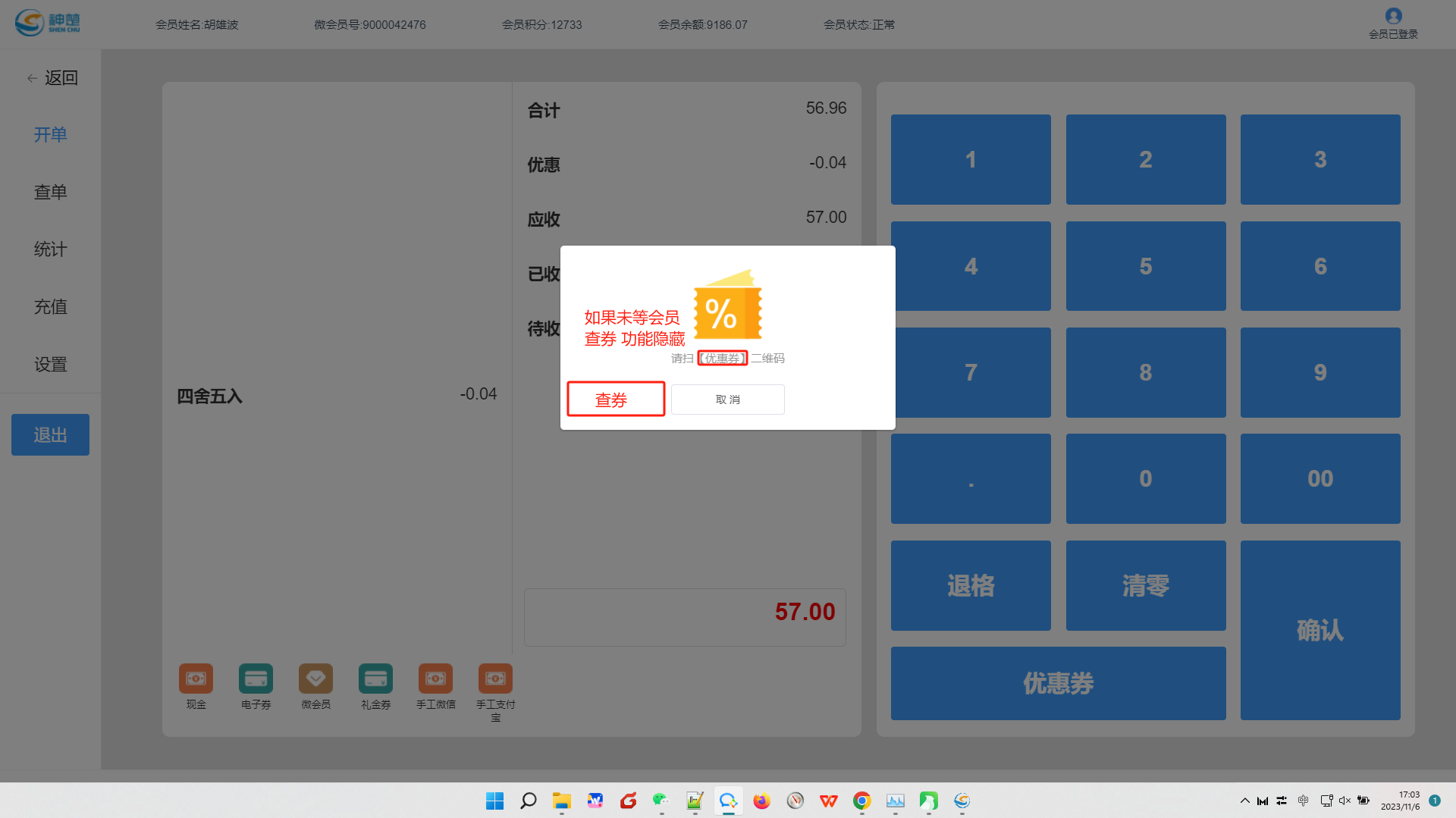Tap keypad digit 1

coord(971,159)
